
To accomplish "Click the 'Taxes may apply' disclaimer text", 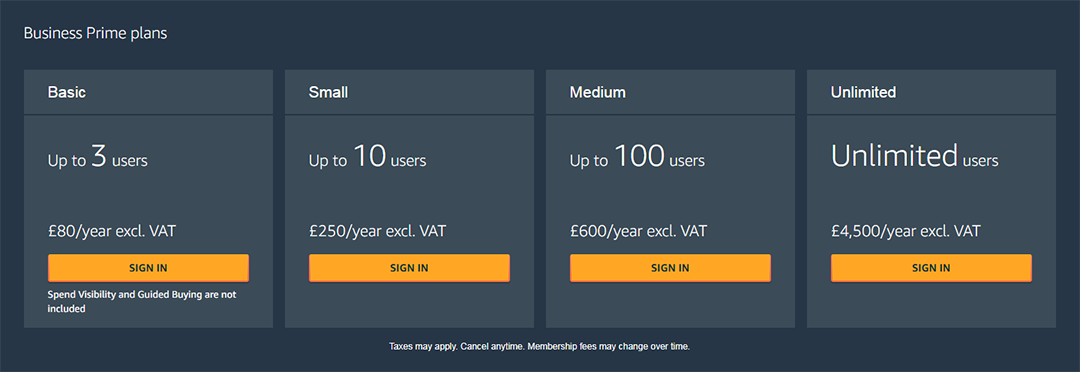I will (539, 347).
